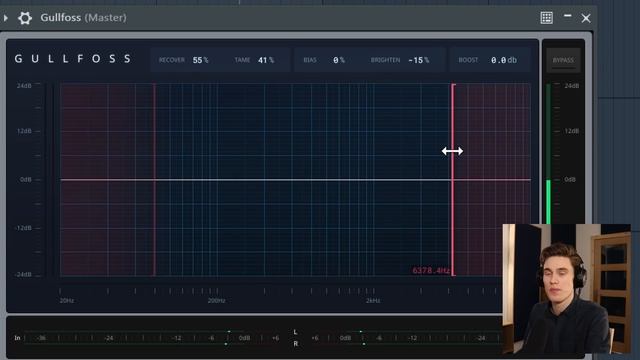Select the low frequency limit line
640x360 pixels.
pos(154,180)
